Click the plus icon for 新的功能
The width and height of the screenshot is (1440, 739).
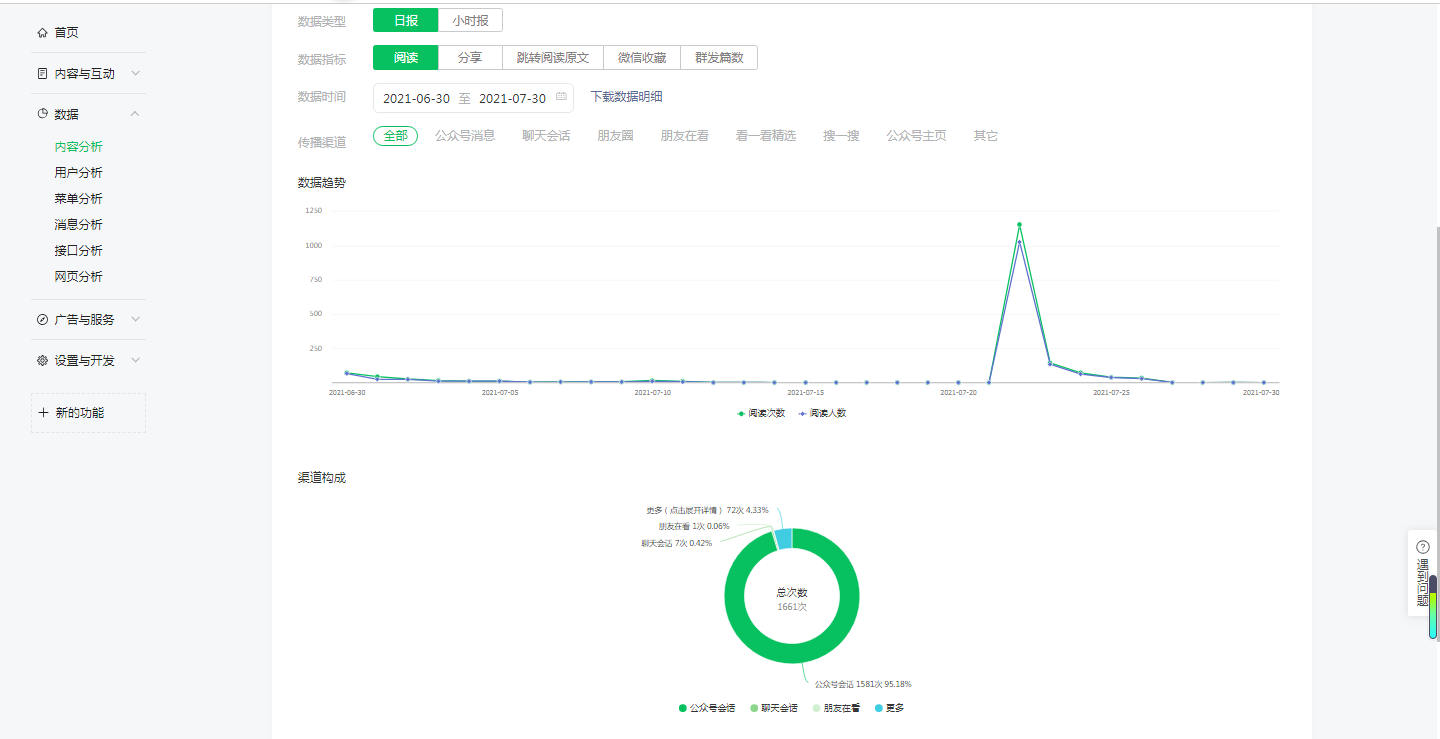click(x=43, y=413)
